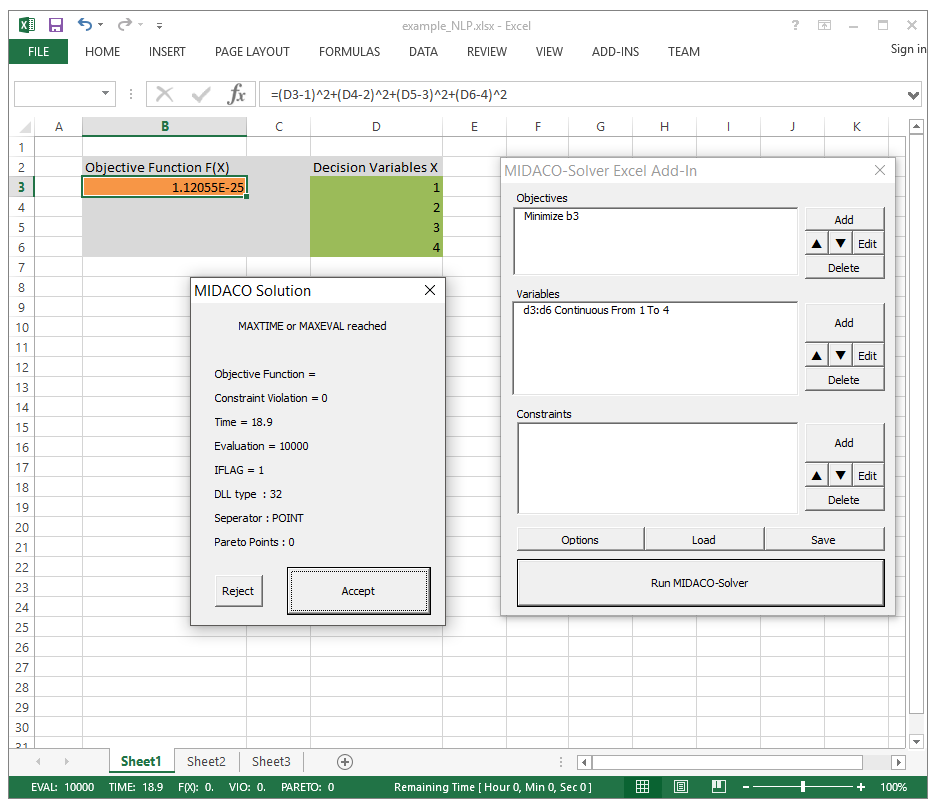Click Delete button in Objectives section
This screenshot has width=936, height=810.
click(x=843, y=267)
